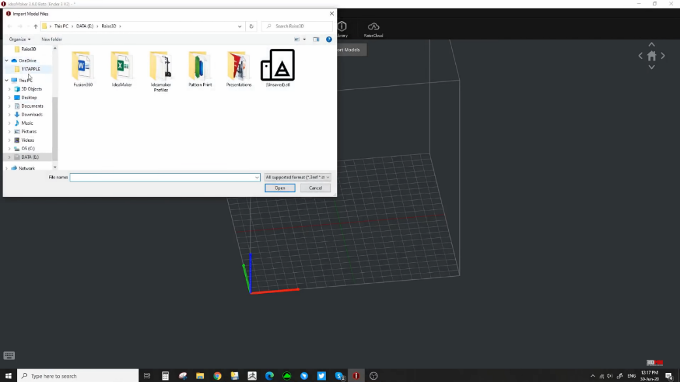Click the Search Raise3D box
Image resolution: width=680 pixels, height=382 pixels.
pyautogui.click(x=297, y=26)
